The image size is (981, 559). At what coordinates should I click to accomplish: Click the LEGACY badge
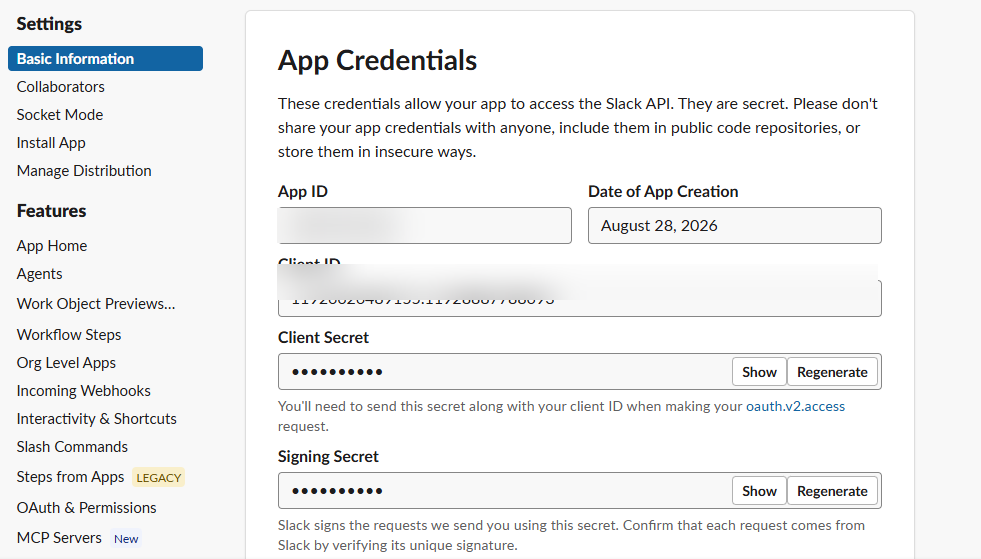coord(158,478)
